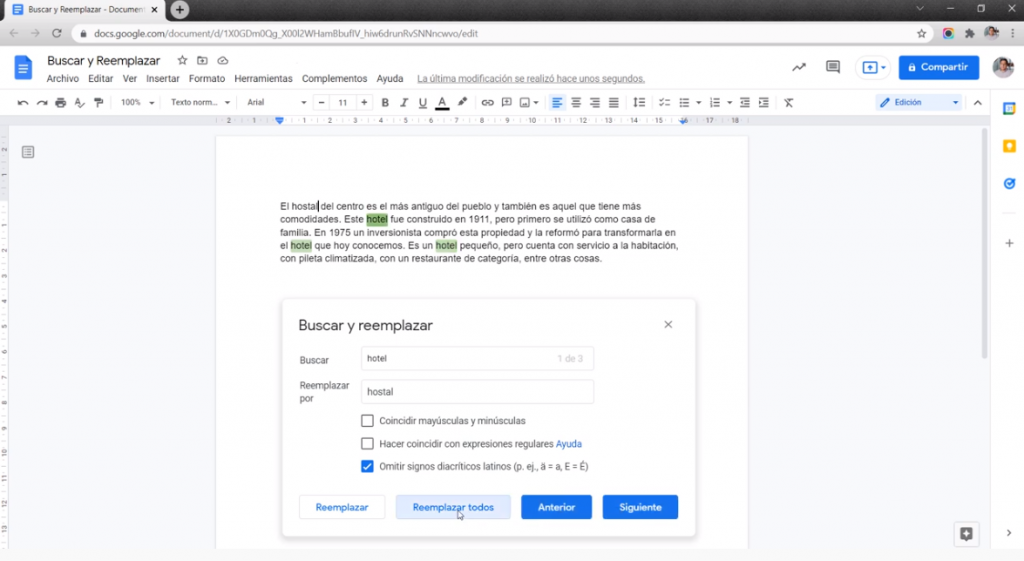Screen dimensions: 1024x561
Task: Click the Siguiente button
Action: click(640, 507)
